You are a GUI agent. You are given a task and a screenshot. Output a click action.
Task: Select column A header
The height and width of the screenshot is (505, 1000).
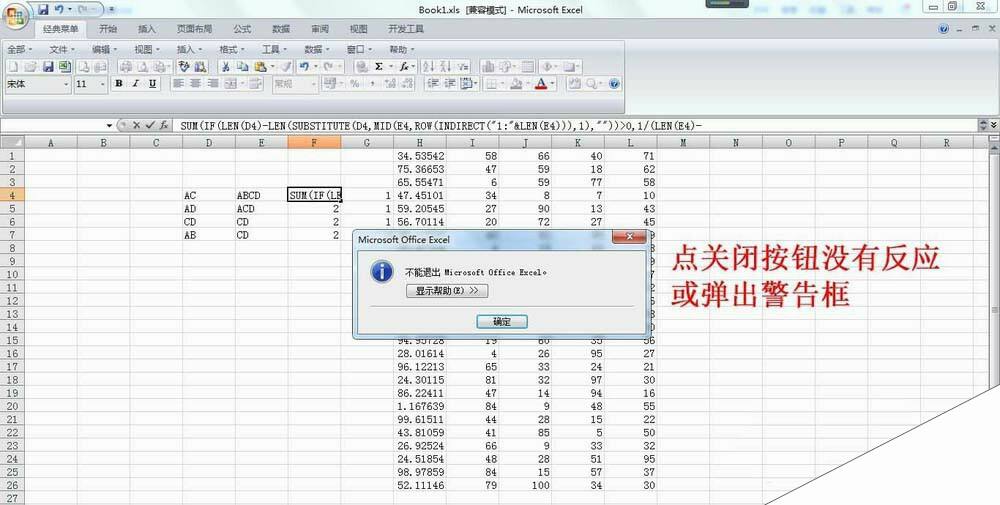(50, 143)
